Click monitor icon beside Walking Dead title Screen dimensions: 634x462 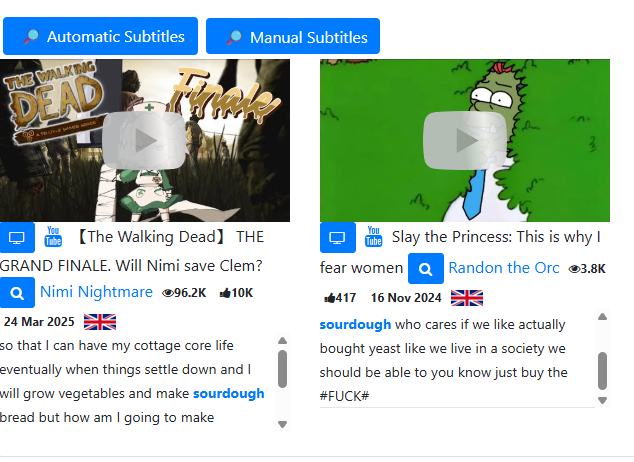pos(17,237)
